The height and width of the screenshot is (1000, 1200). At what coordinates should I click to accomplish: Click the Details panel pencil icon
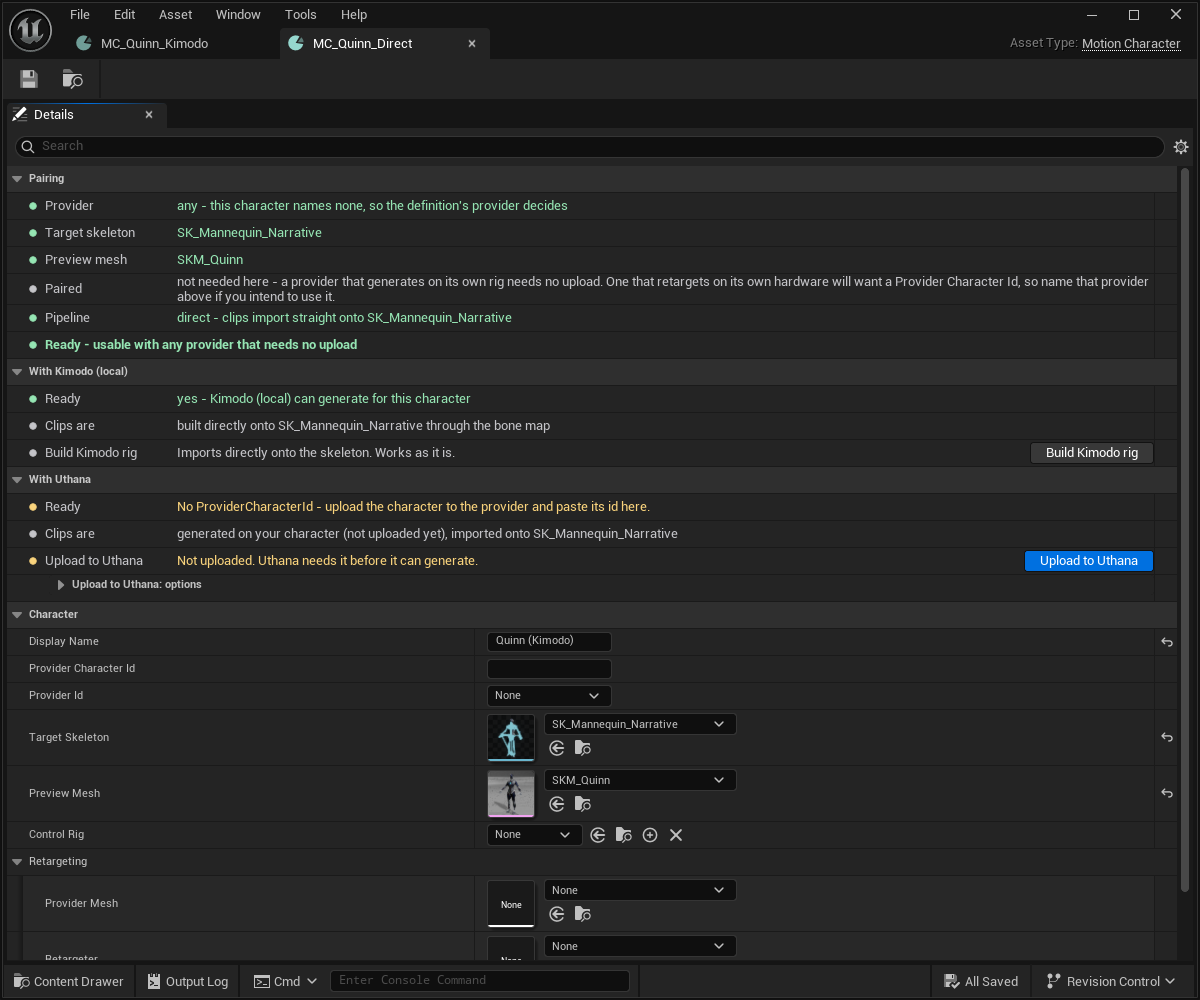[20, 114]
